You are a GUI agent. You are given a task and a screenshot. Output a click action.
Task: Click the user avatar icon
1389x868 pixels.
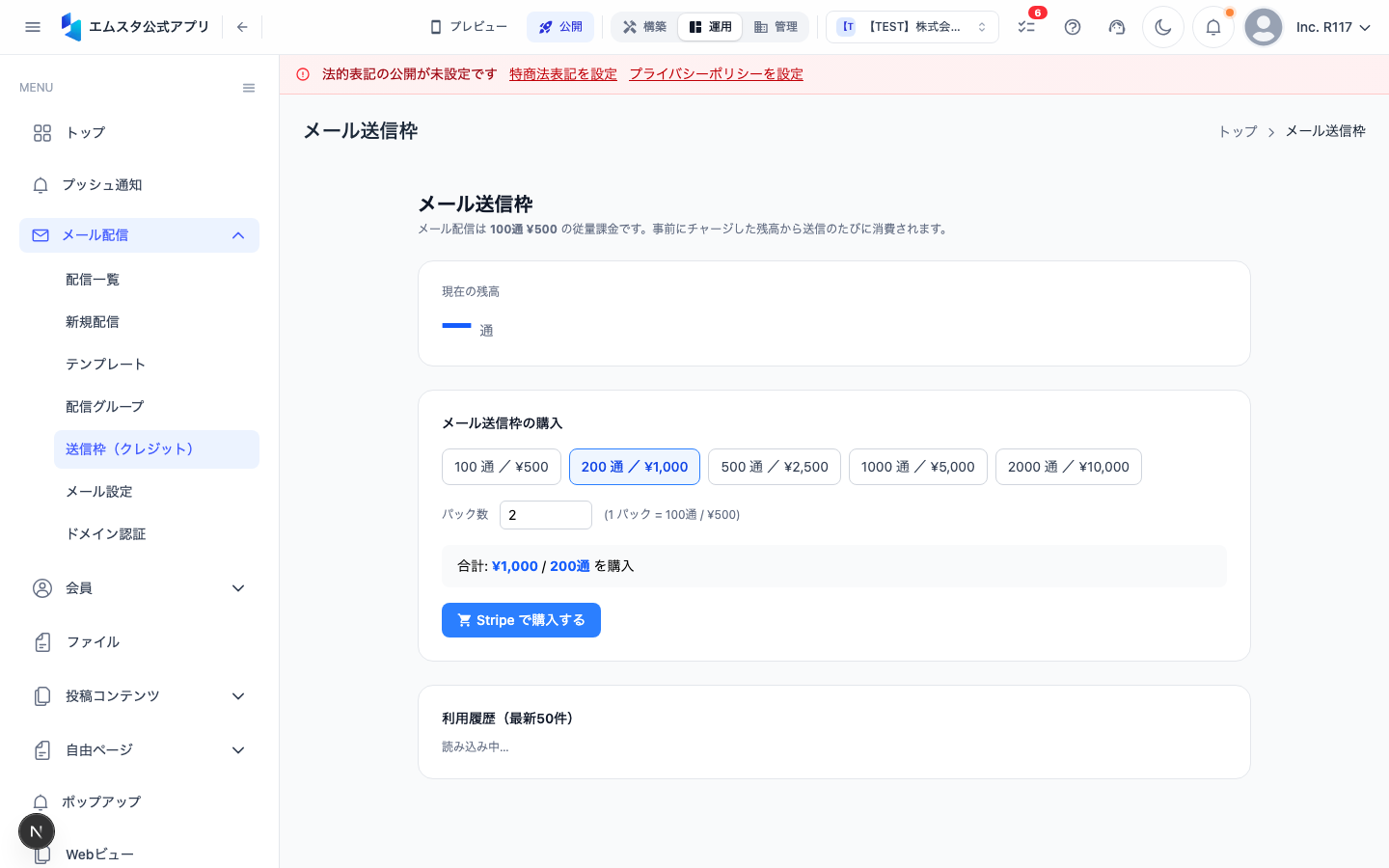[1264, 27]
